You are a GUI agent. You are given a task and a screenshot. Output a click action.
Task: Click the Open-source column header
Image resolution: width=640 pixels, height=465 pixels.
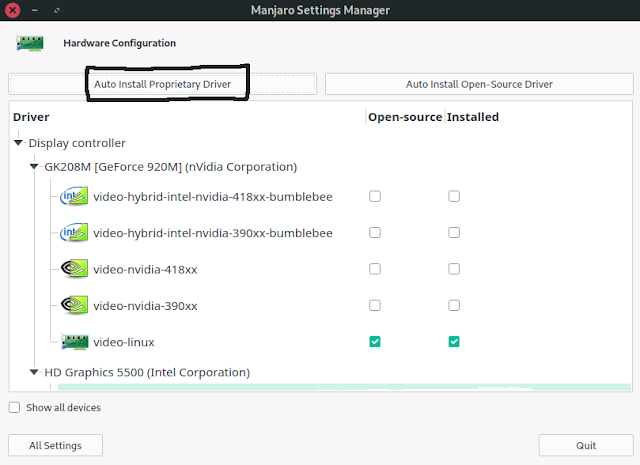405,117
